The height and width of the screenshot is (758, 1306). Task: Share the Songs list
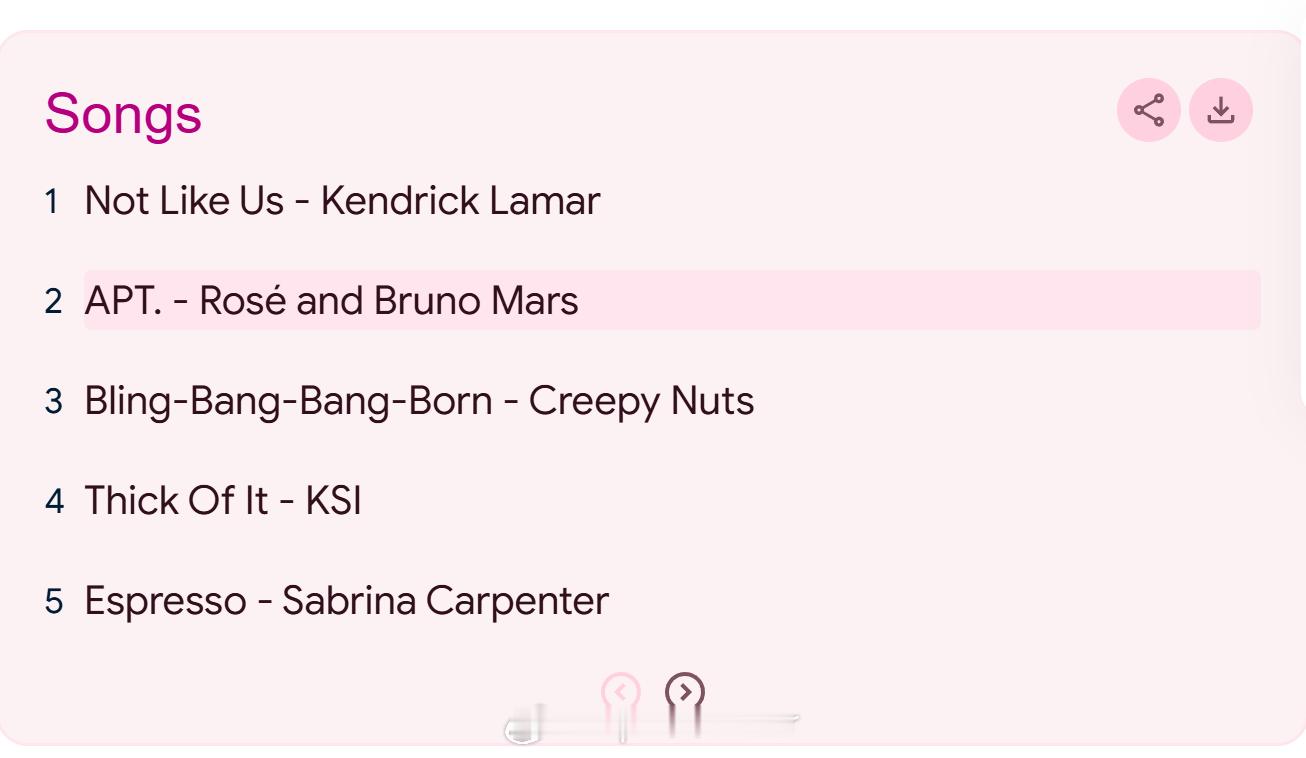coord(1149,110)
